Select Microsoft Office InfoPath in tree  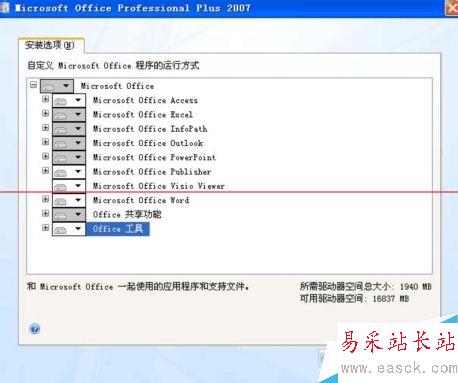(150, 129)
